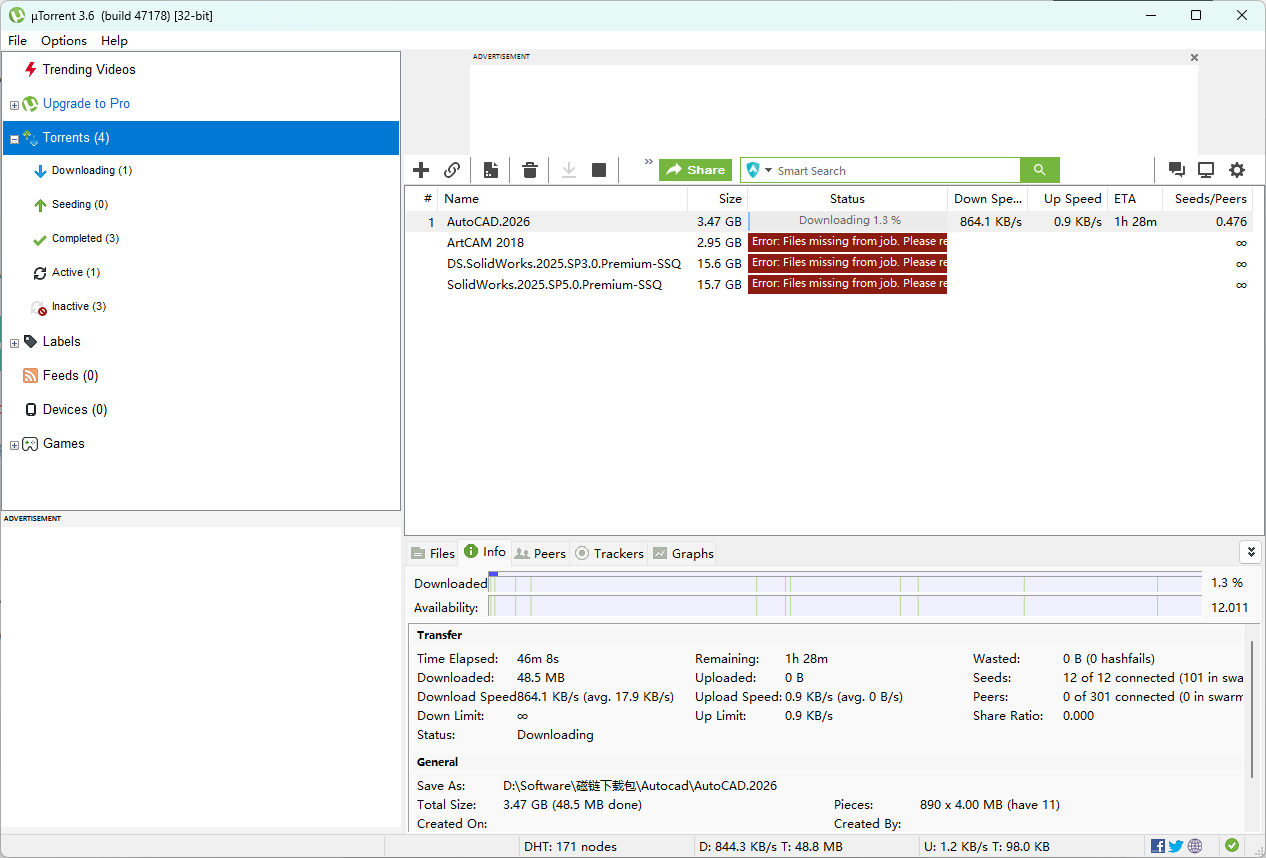1266x858 pixels.
Task: Click the Start Torrent download-arrow icon
Action: click(x=569, y=170)
